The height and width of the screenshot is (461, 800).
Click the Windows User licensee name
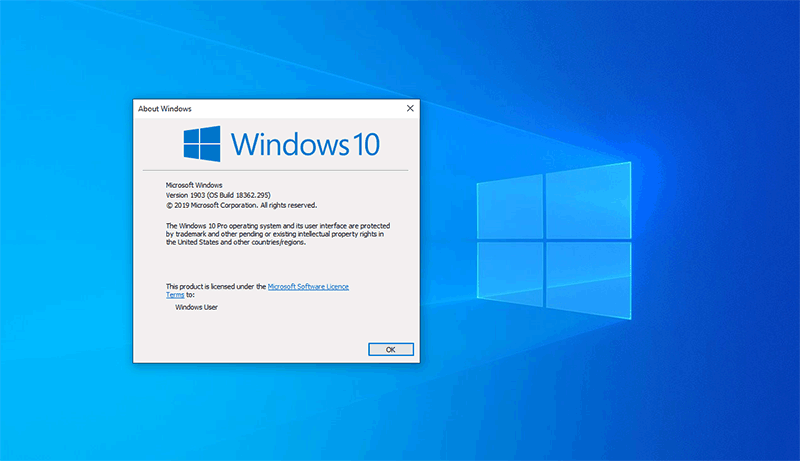[196, 307]
